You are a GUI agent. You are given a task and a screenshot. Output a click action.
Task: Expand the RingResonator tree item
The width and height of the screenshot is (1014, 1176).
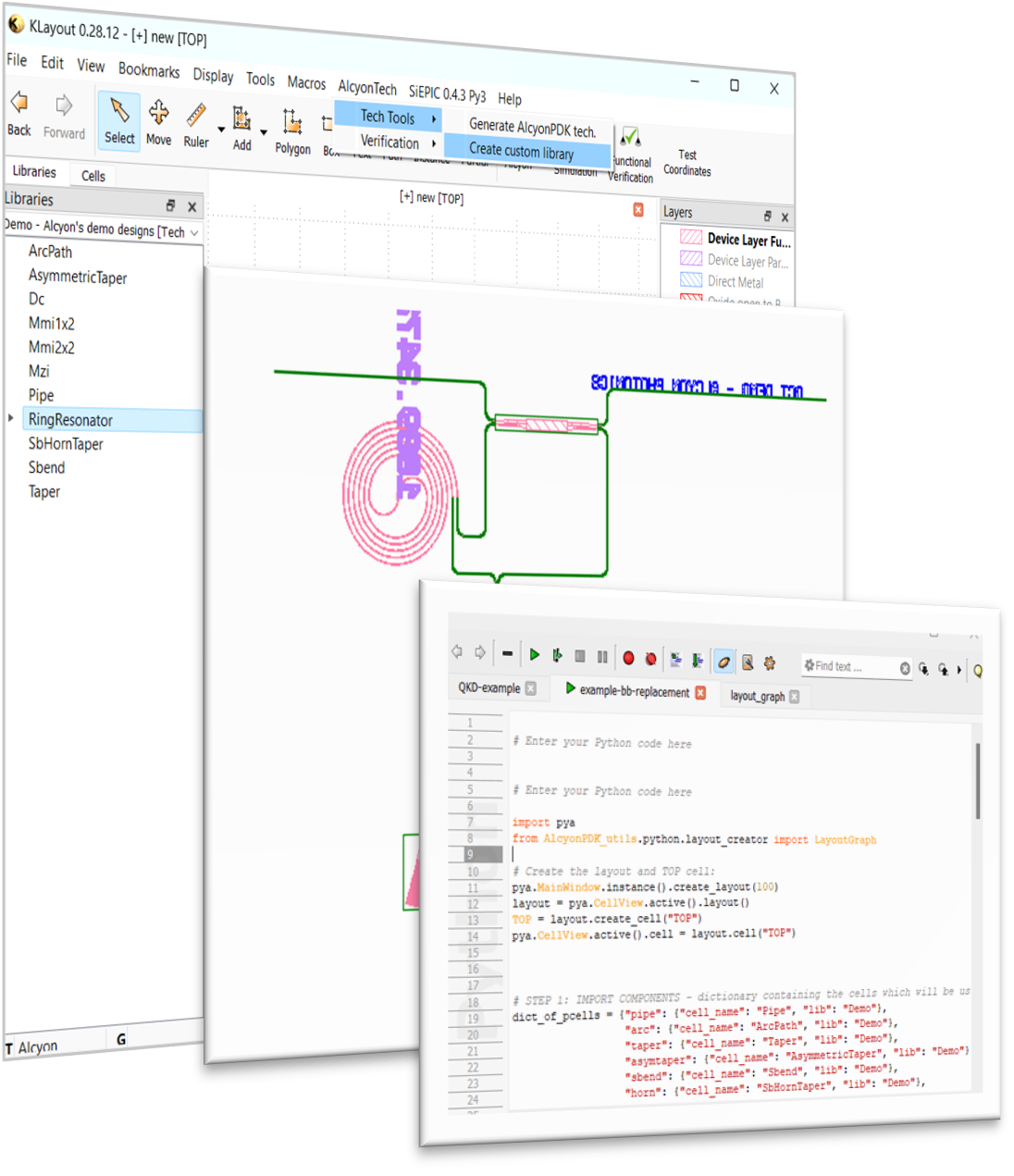[11, 418]
